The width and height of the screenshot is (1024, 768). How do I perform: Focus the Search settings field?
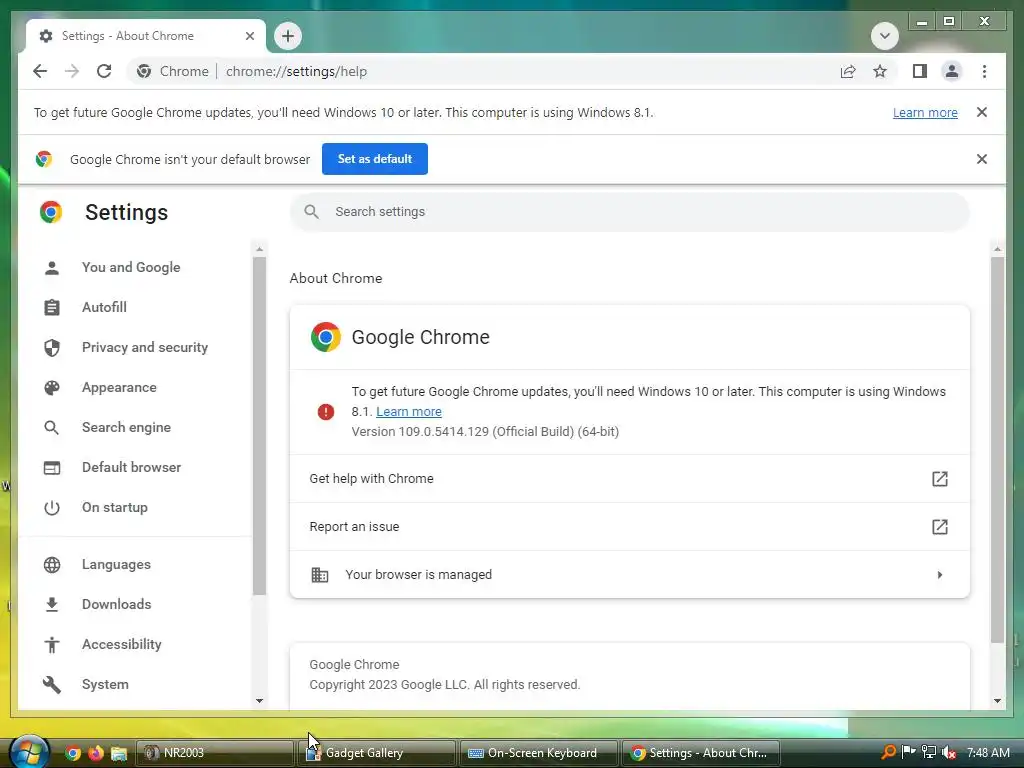coord(630,212)
